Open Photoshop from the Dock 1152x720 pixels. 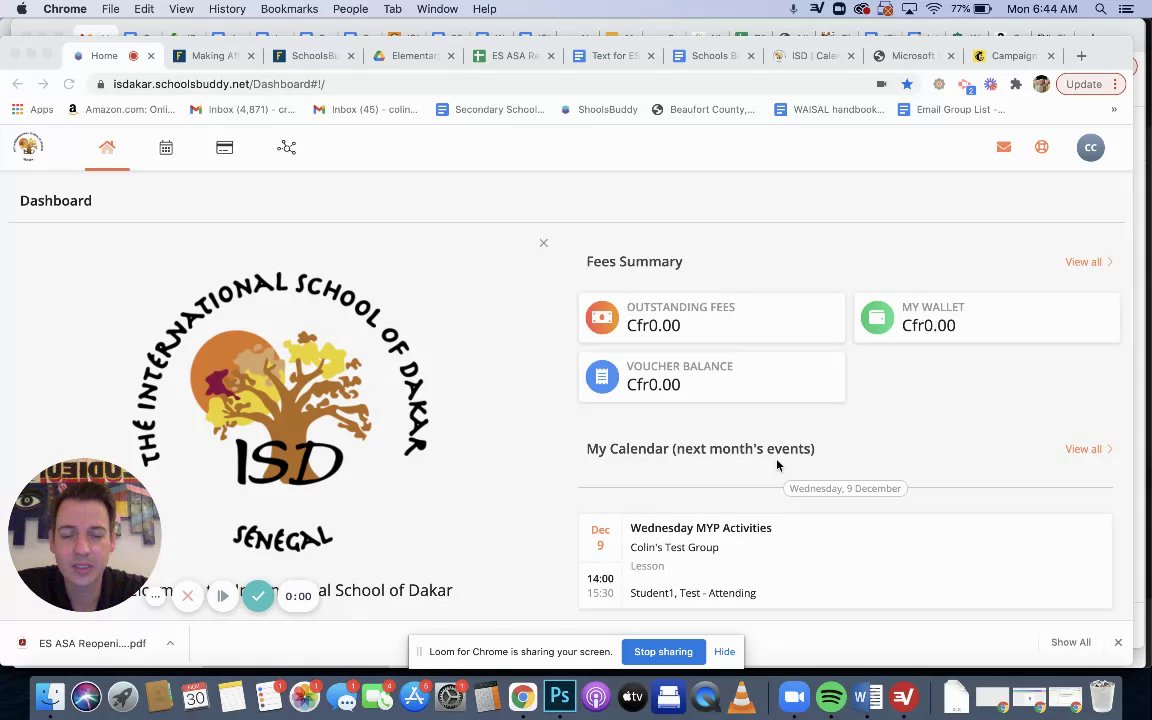(x=559, y=696)
